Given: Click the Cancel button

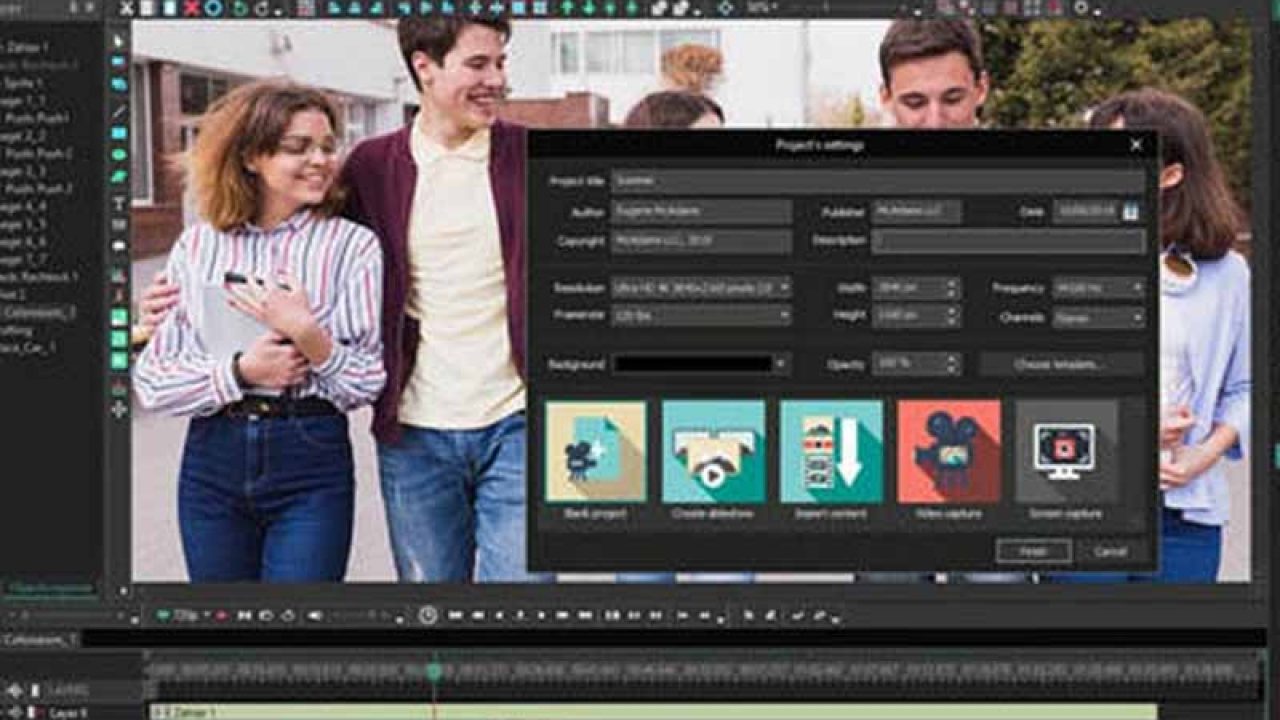Looking at the screenshot, I should pos(1110,551).
